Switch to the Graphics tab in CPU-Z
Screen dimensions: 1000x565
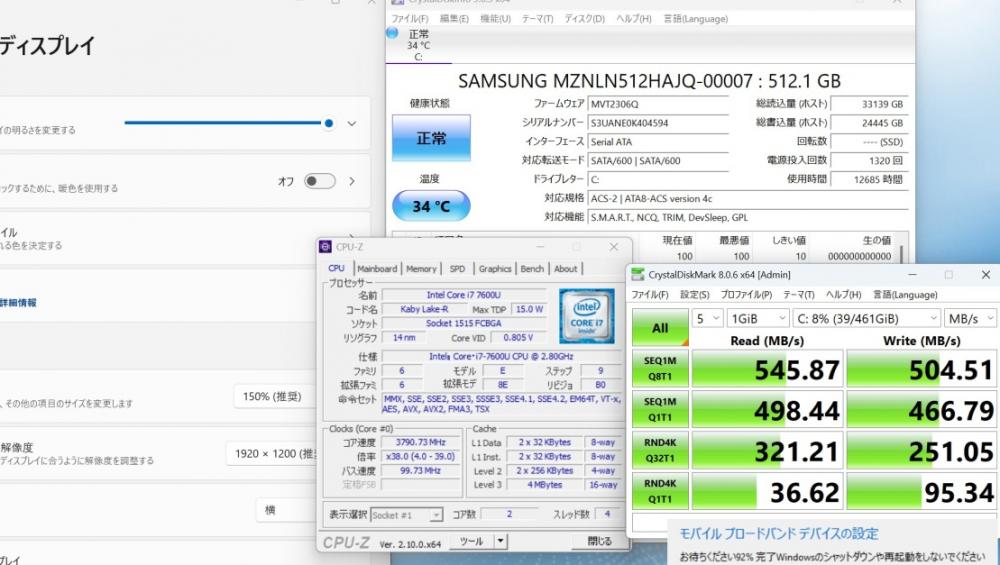click(x=495, y=269)
